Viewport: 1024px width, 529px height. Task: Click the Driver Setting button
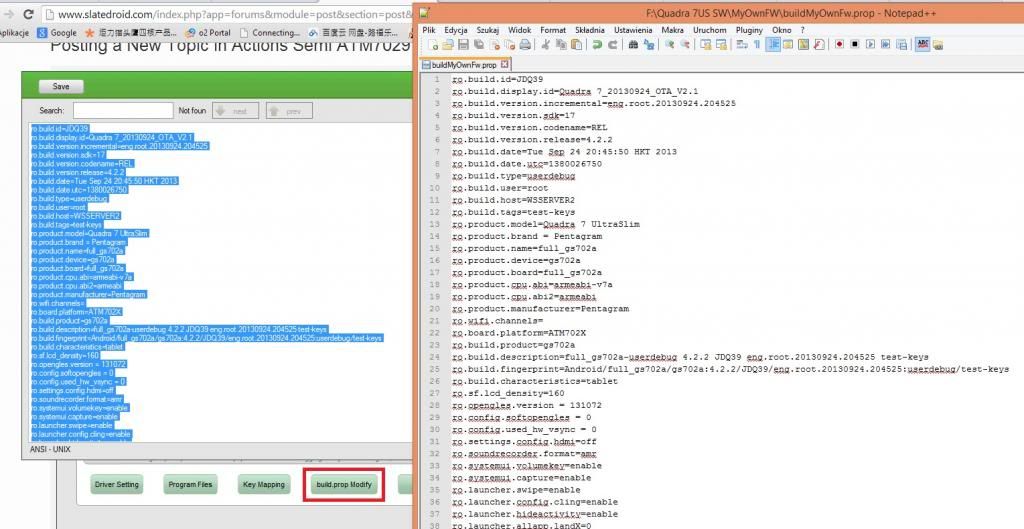[x=117, y=485]
